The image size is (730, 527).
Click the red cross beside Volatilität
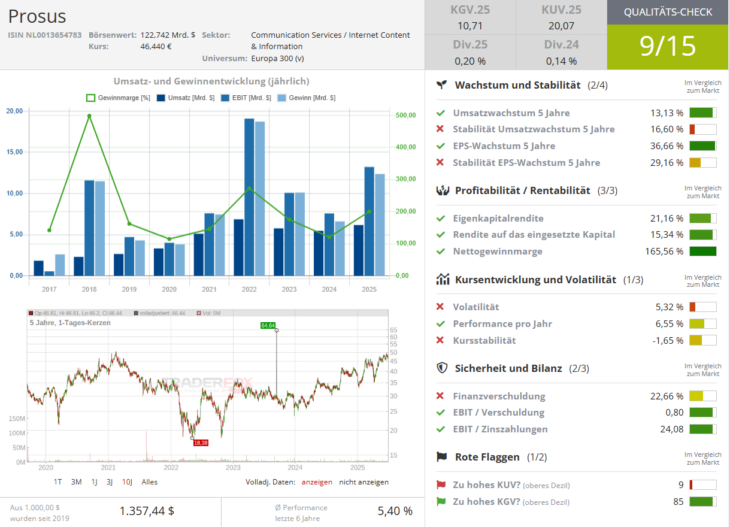tap(440, 307)
